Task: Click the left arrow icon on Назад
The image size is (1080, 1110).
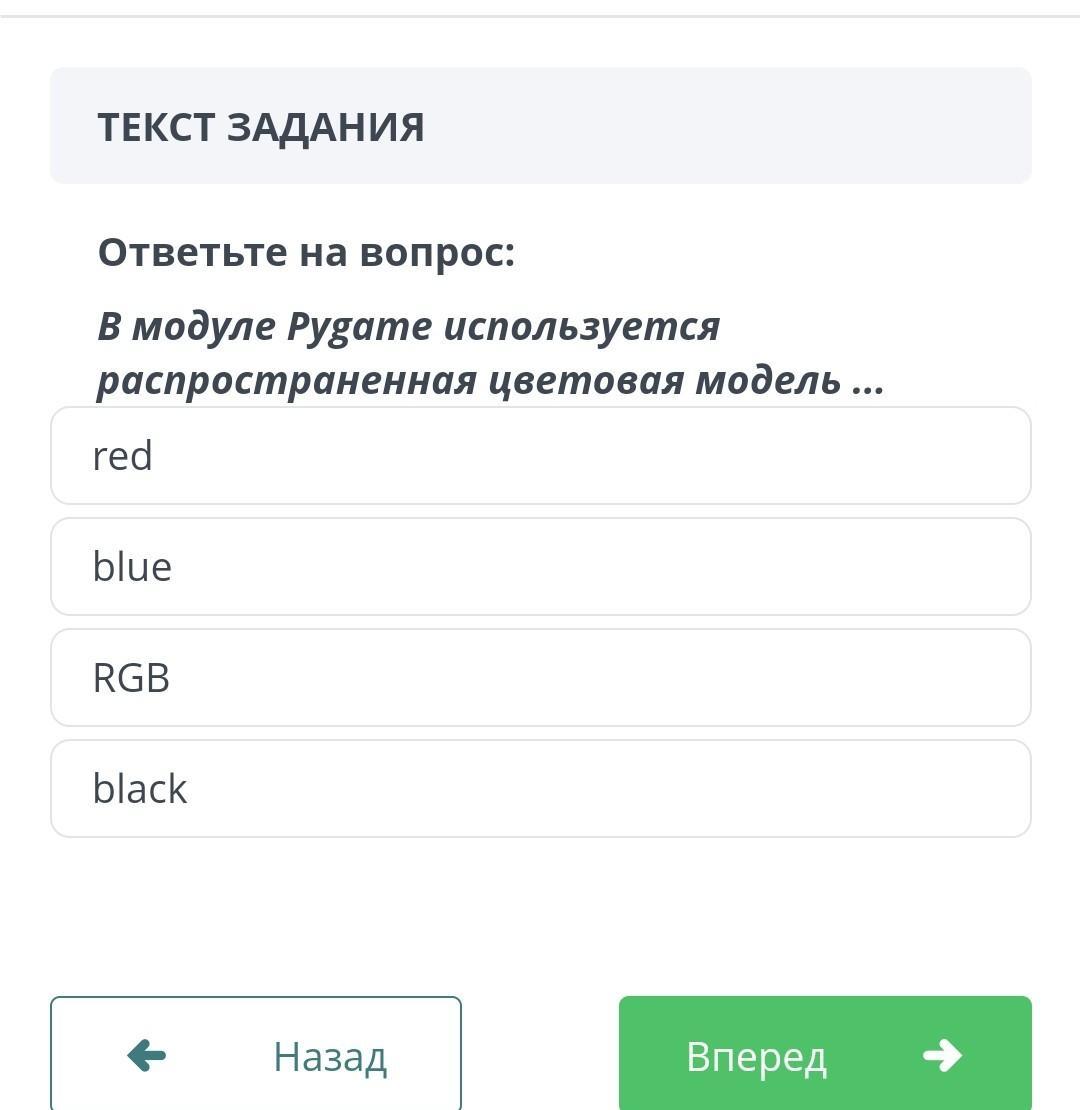Action: click(x=147, y=1055)
